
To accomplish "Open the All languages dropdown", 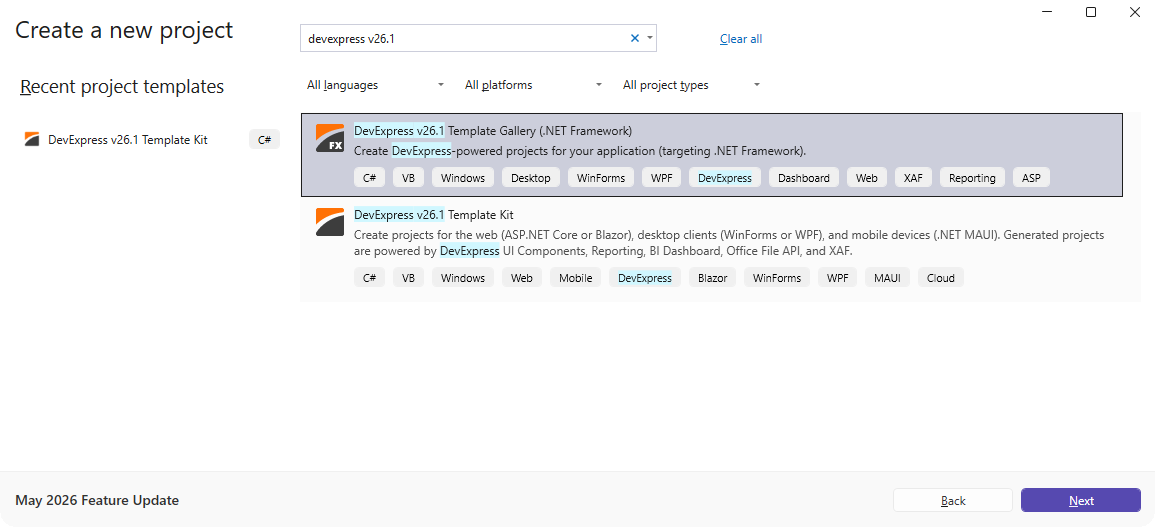I will 376,85.
